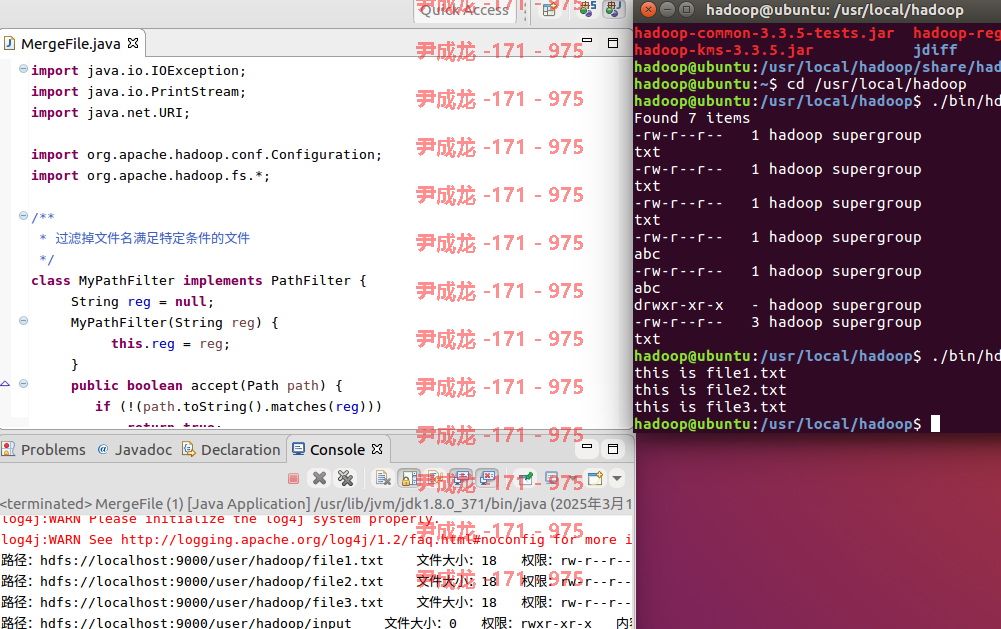Close the hadoop@ubuntu terminal window

pos(648,10)
